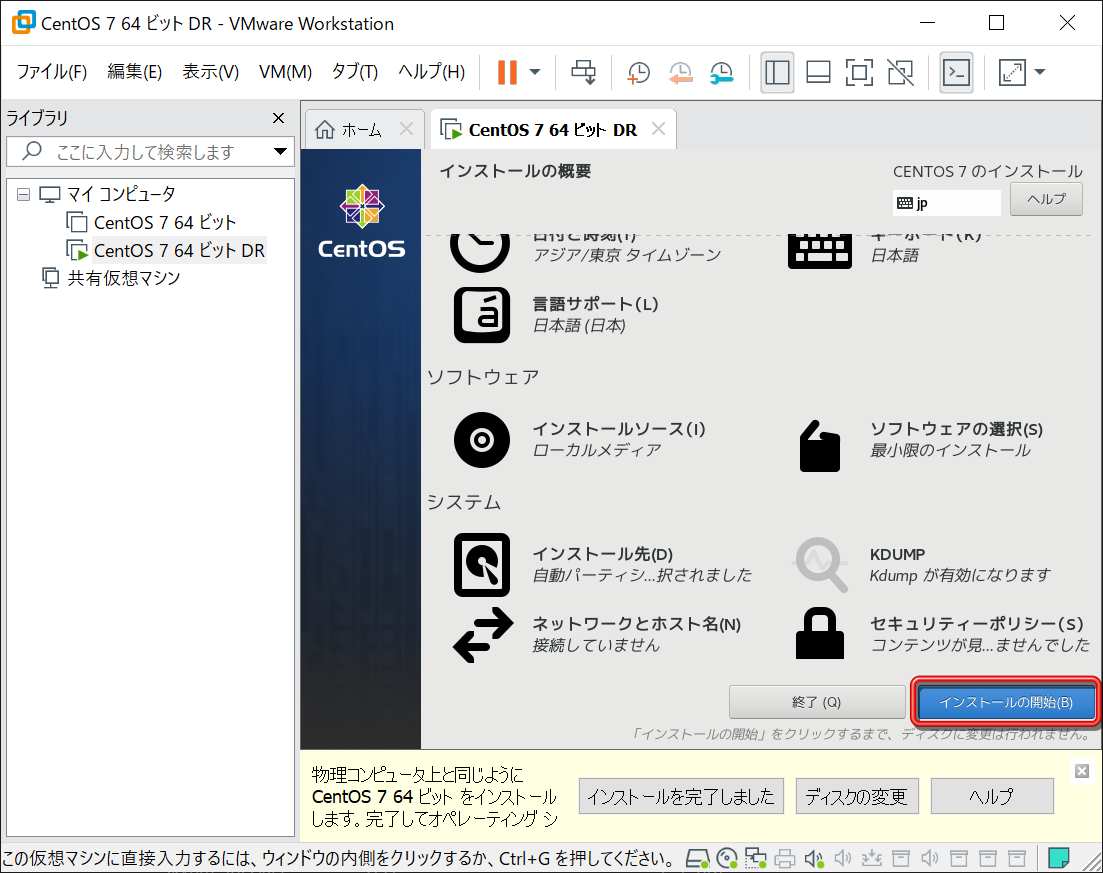1103x873 pixels.
Task: Click the CD/DVD drive status icon
Action: 727,859
